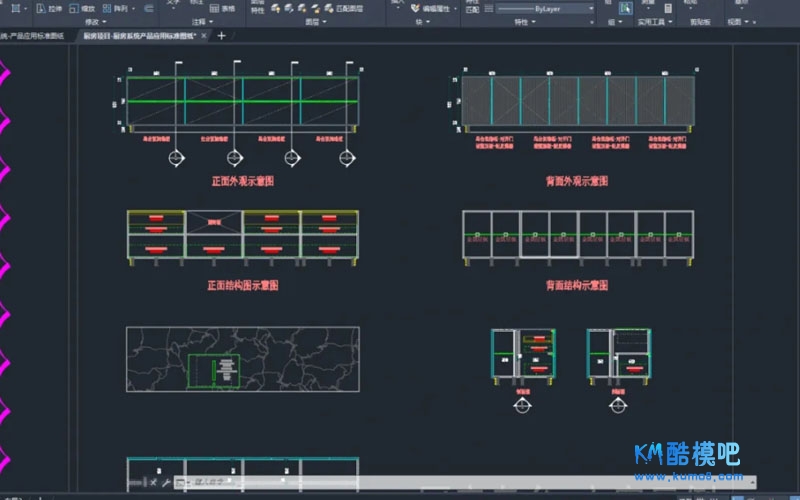Switch to the 产品应用标准图纸 drawing tab
Screen dimensions: 800x500
click(x=32, y=36)
